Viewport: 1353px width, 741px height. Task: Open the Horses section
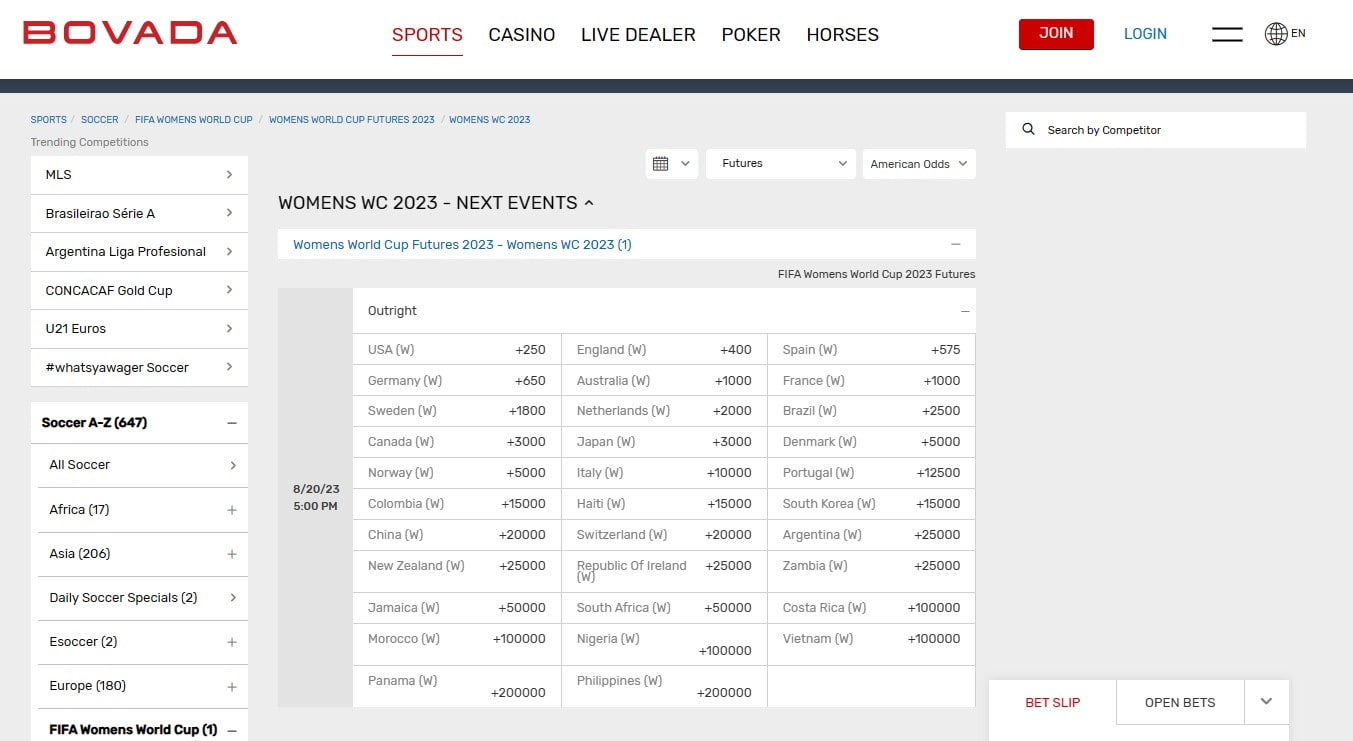point(843,35)
